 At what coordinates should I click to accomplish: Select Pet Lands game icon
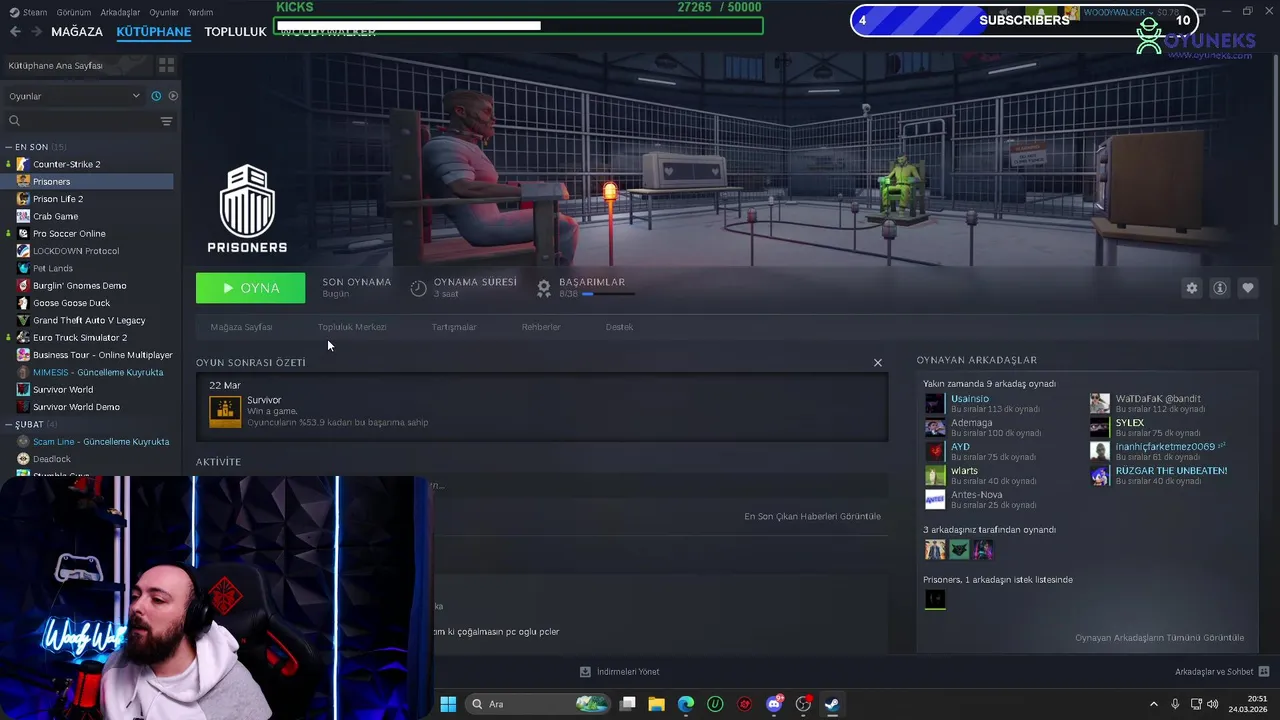click(x=24, y=268)
